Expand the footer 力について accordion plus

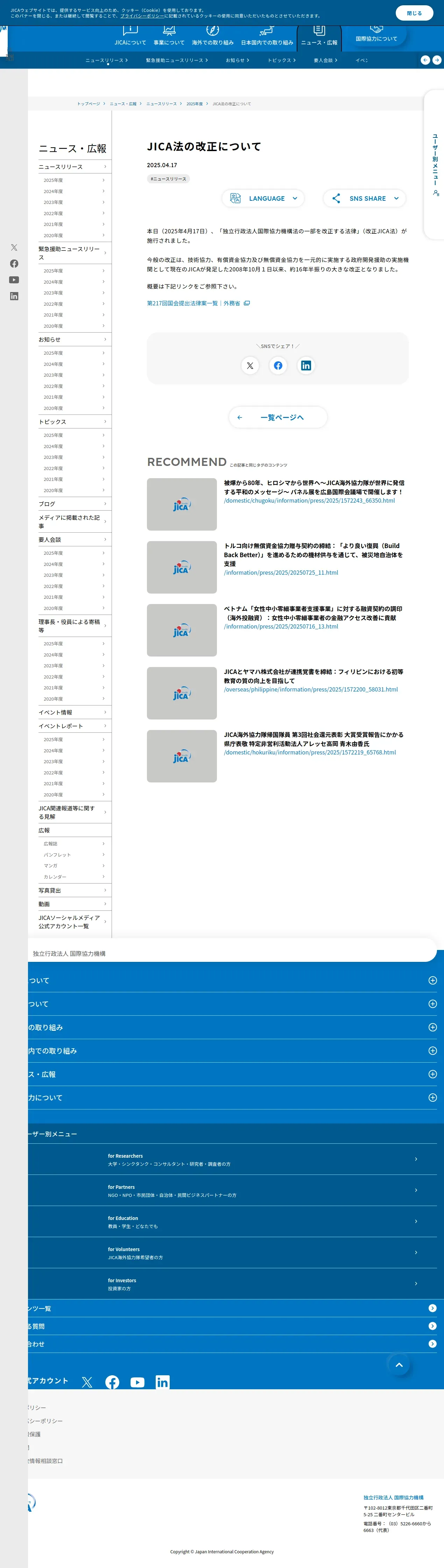[x=432, y=1098]
